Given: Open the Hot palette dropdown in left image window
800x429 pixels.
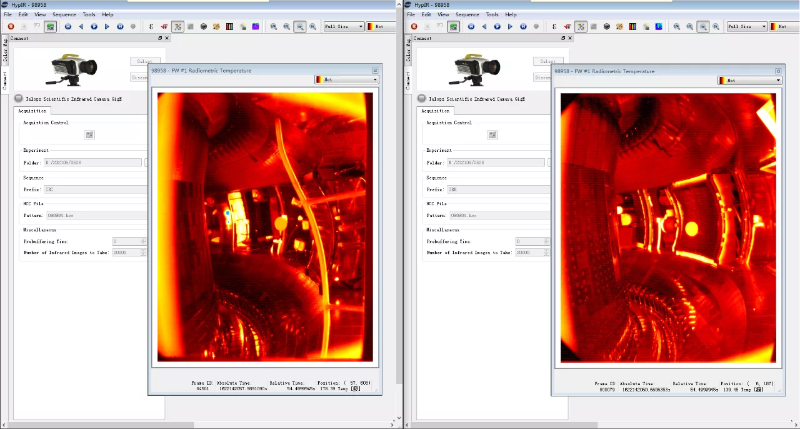Looking at the screenshot, I should (x=346, y=78).
